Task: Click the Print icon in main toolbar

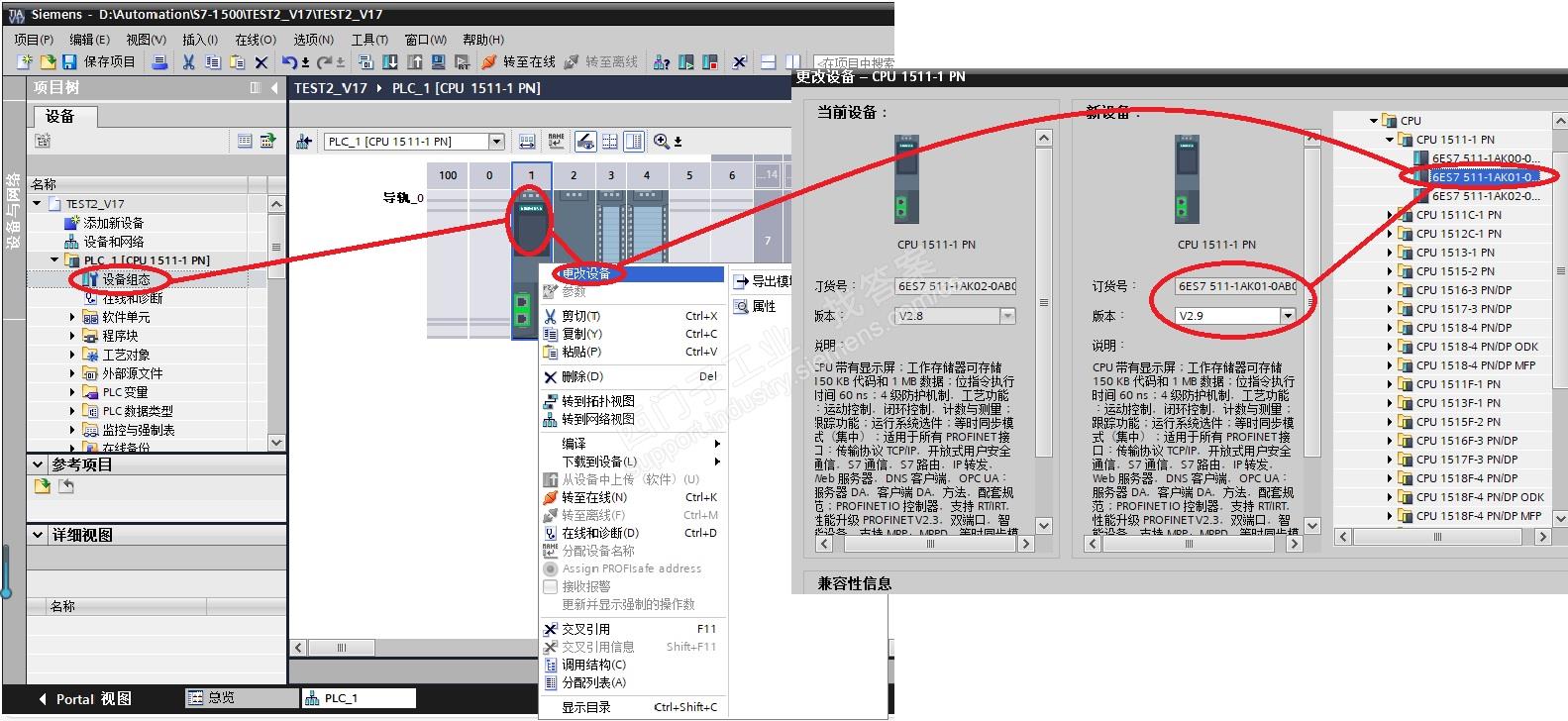Action: pyautogui.click(x=159, y=62)
